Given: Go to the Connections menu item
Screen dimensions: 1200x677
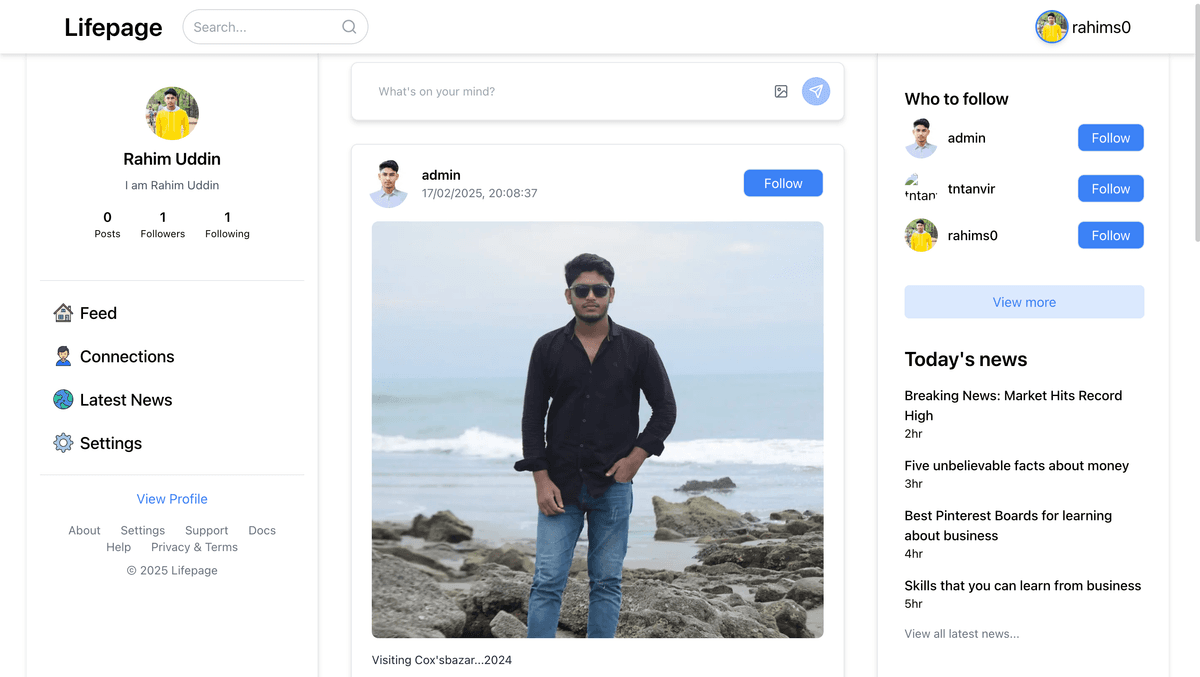Looking at the screenshot, I should pos(127,357).
